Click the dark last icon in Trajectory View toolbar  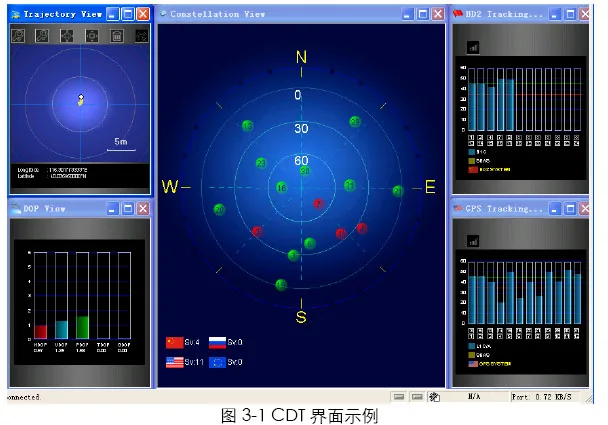point(141,36)
